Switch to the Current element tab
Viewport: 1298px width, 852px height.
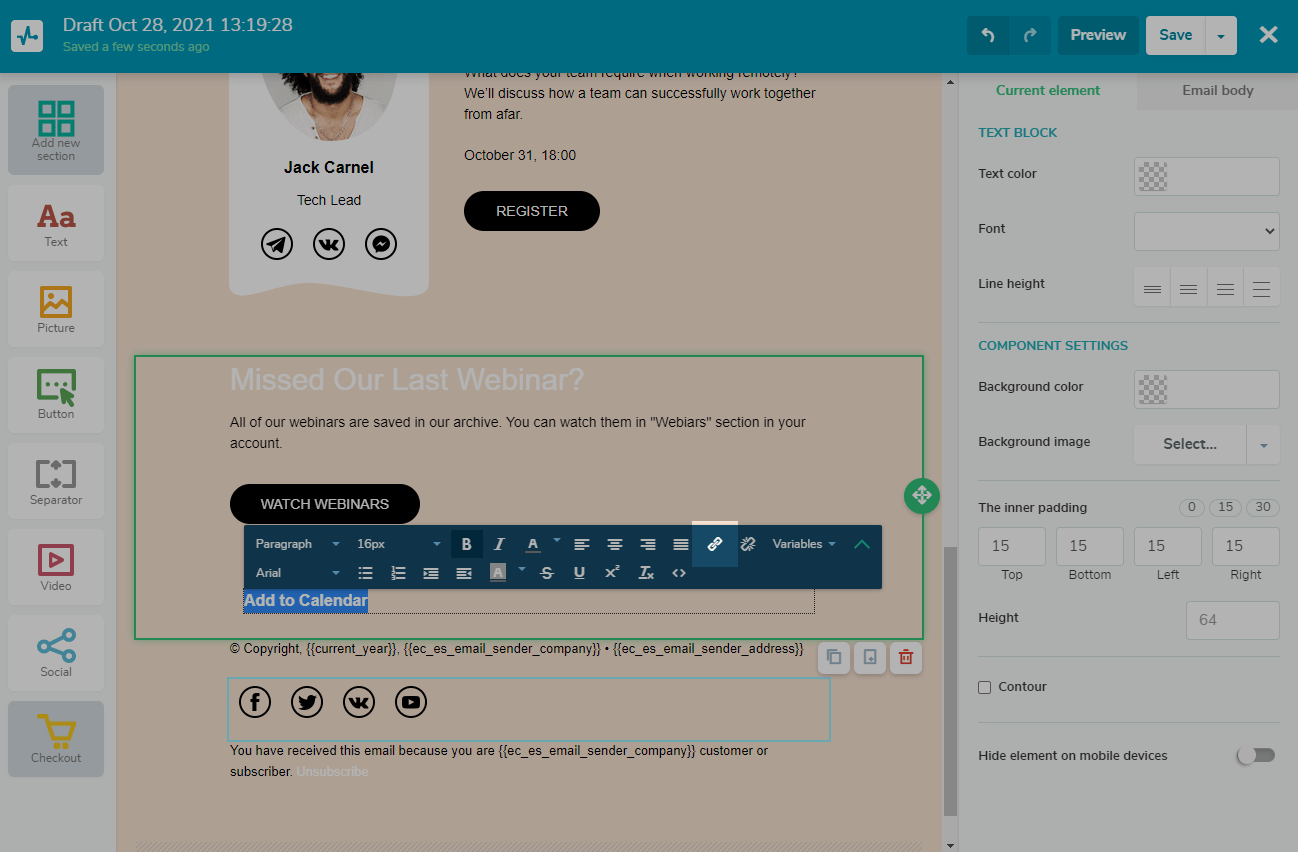click(1048, 90)
